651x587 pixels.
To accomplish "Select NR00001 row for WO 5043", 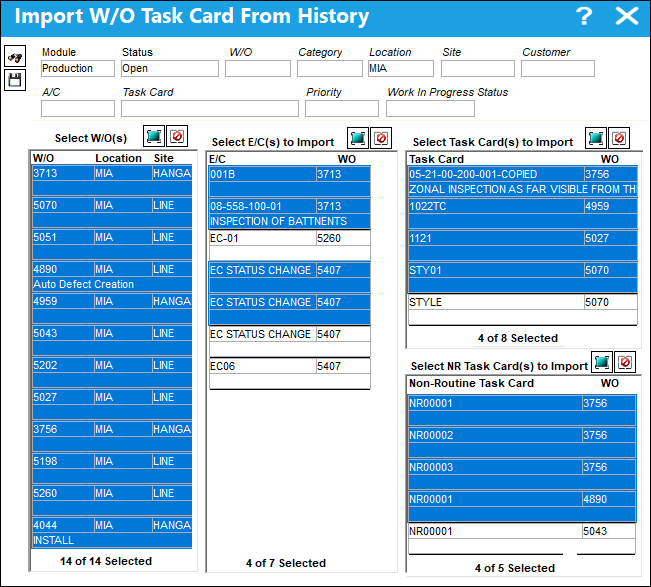I will tap(522, 539).
